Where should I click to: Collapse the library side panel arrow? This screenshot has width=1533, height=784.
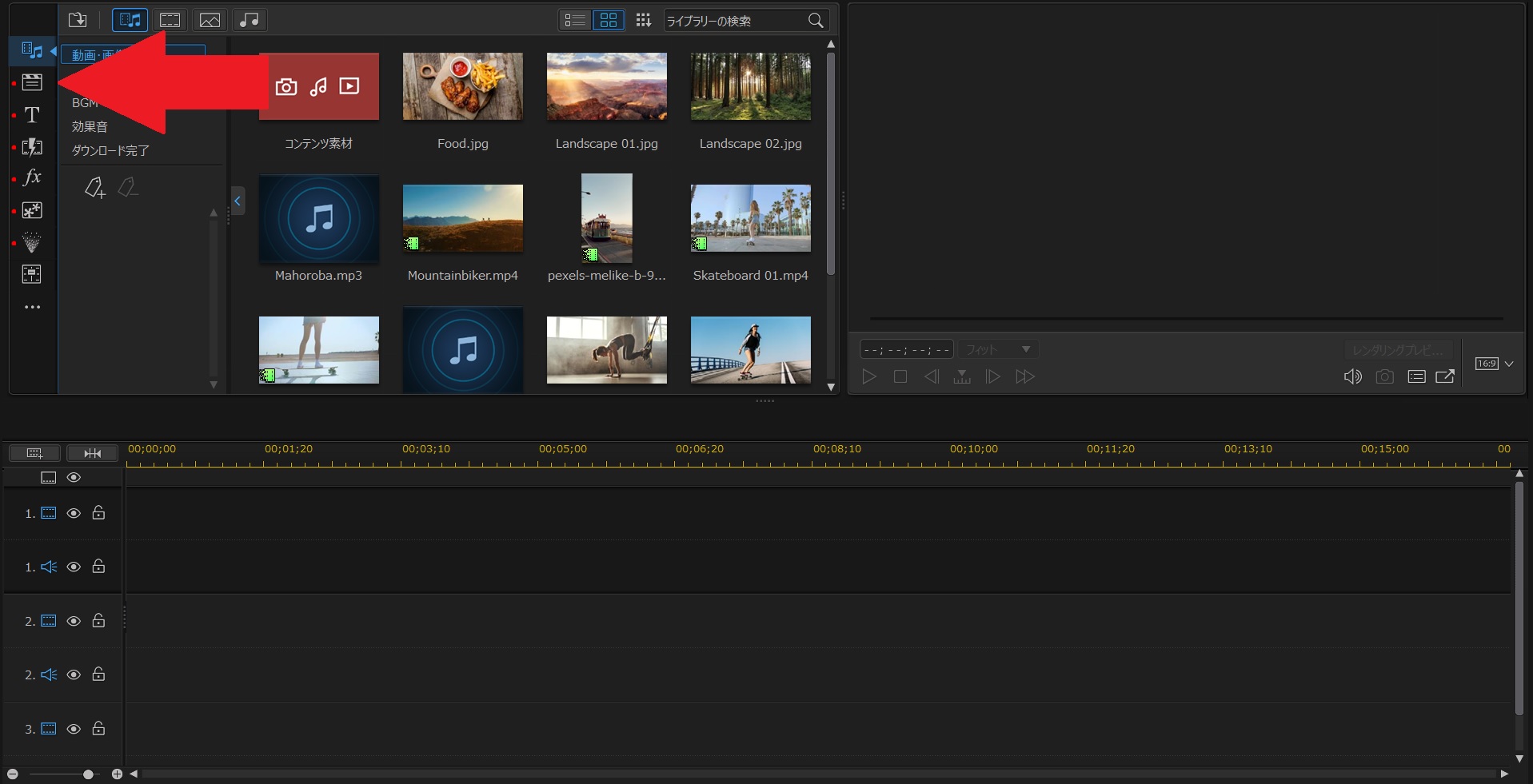pyautogui.click(x=238, y=201)
